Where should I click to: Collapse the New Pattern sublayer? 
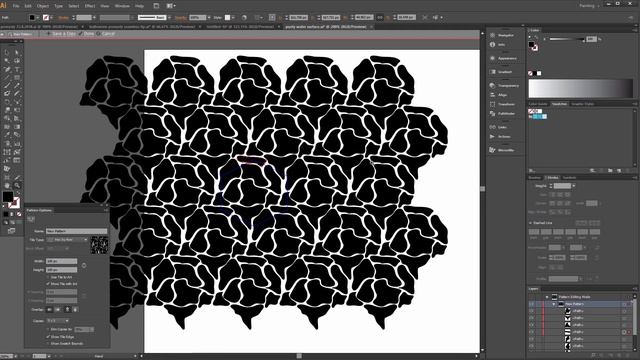pos(554,304)
